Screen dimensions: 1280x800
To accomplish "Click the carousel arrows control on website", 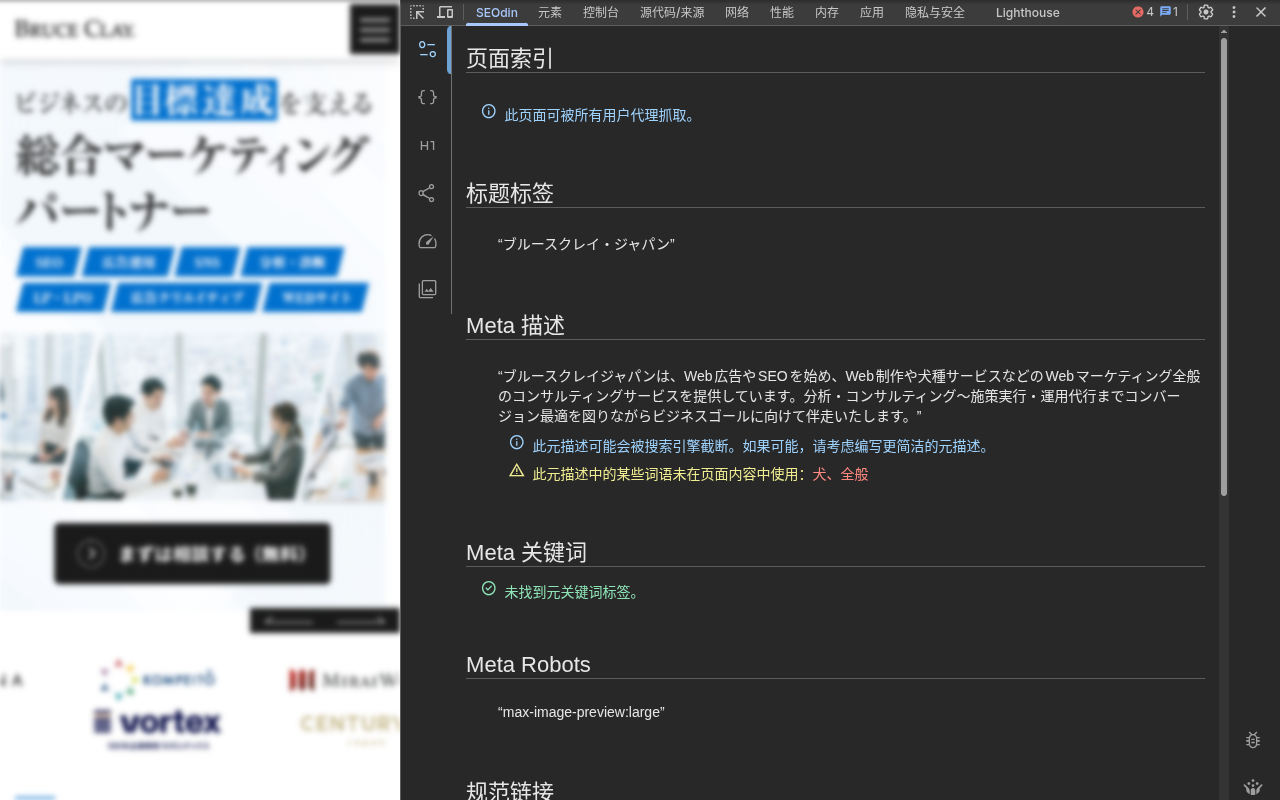I will point(324,621).
